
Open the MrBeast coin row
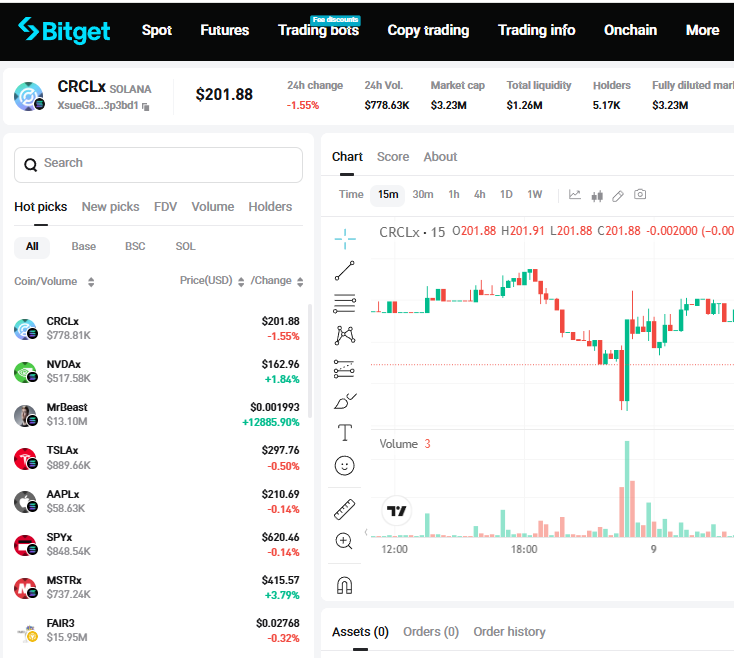(157, 415)
